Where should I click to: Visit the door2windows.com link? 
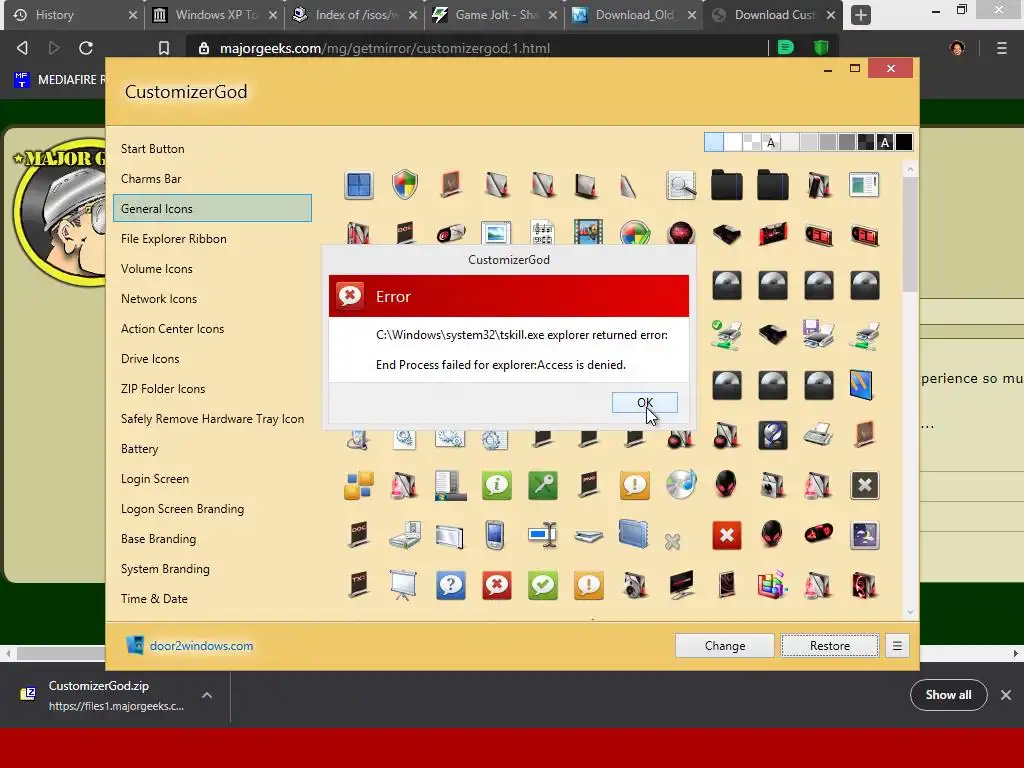(201, 646)
